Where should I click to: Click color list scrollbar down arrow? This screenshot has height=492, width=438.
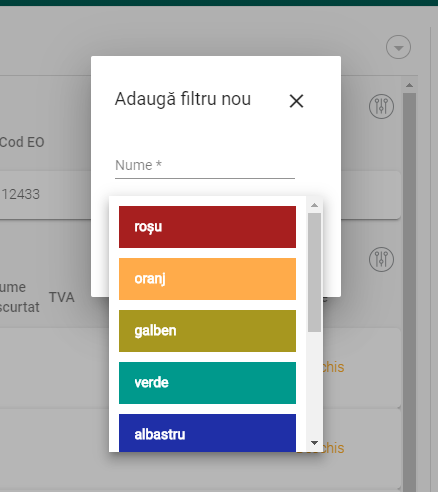coord(314,443)
